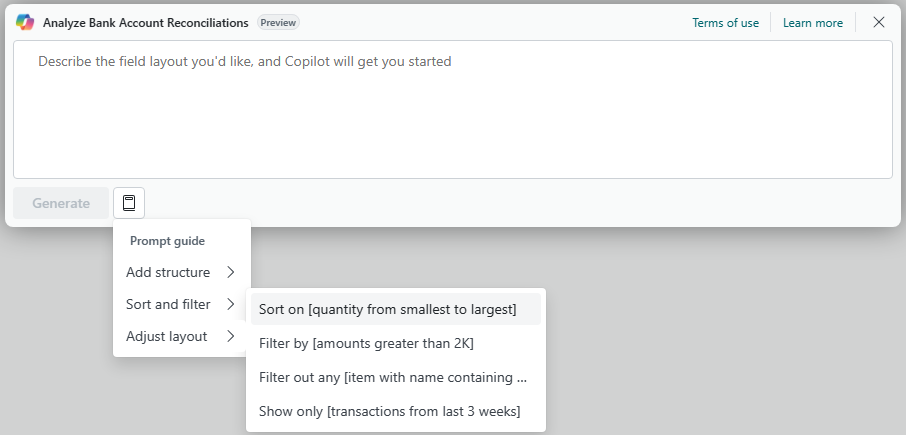Click the Copilot logo icon
906x435 pixels.
coord(25,23)
